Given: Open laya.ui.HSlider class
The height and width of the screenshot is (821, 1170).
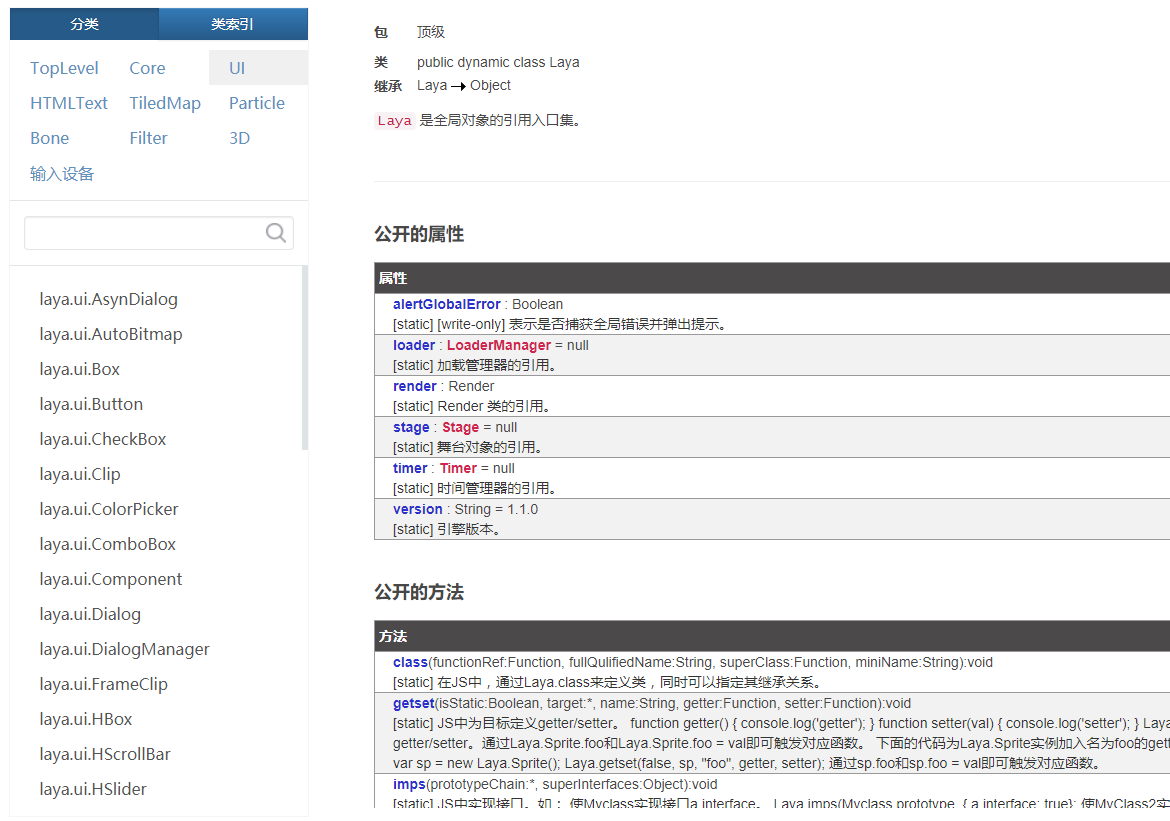Looking at the screenshot, I should pos(93,790).
